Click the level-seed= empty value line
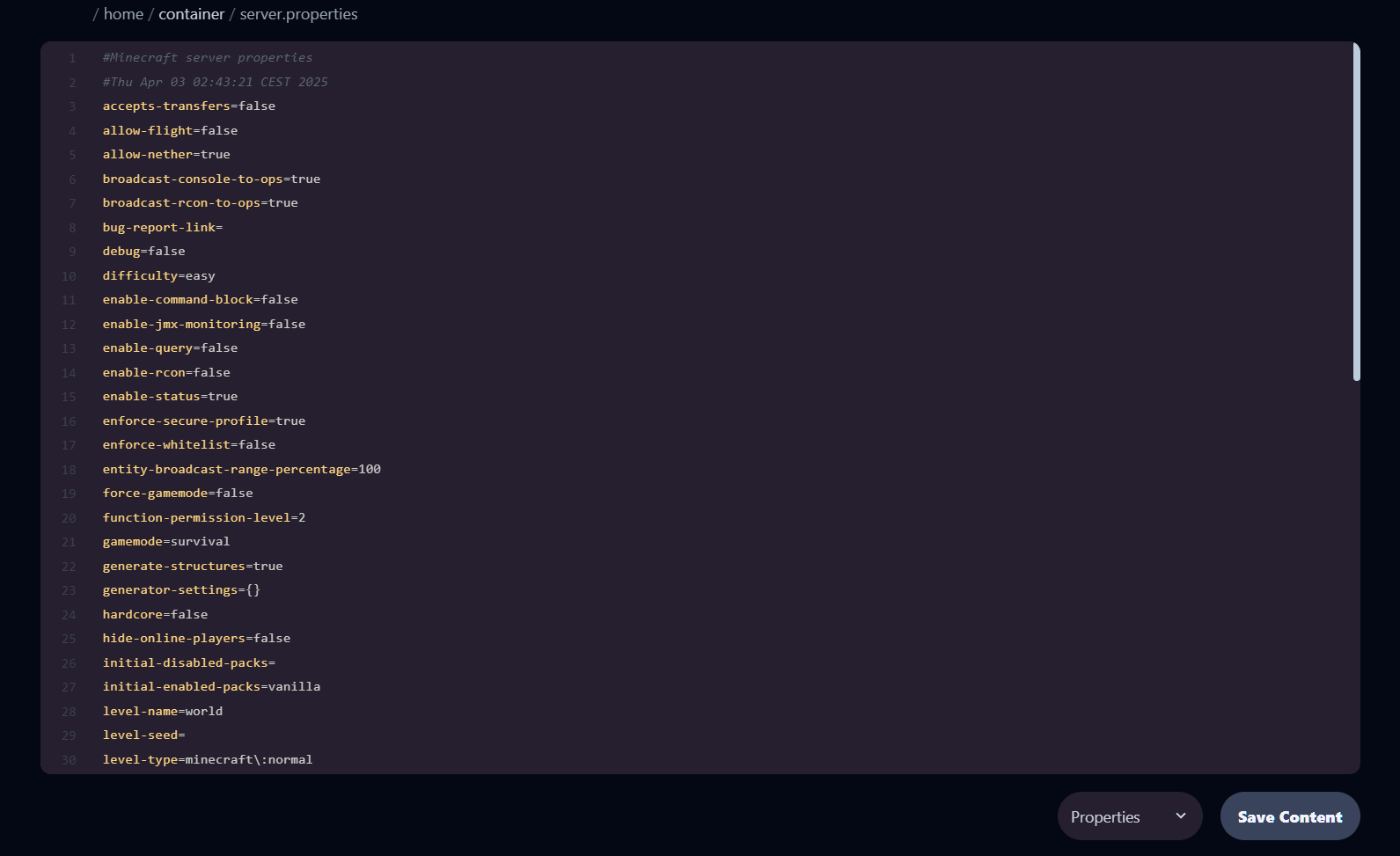This screenshot has height=856, width=1400. pos(143,735)
